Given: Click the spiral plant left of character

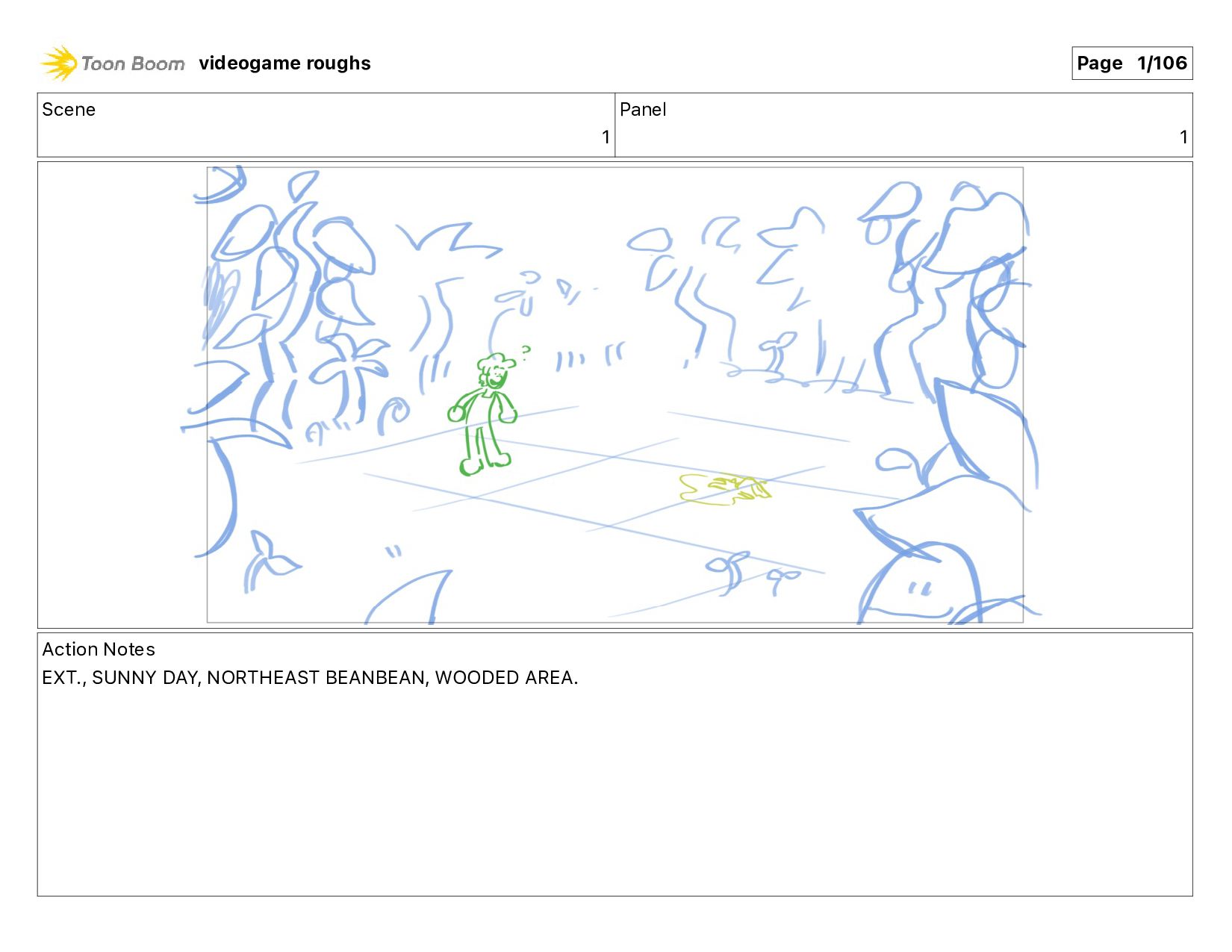Looking at the screenshot, I should (393, 415).
